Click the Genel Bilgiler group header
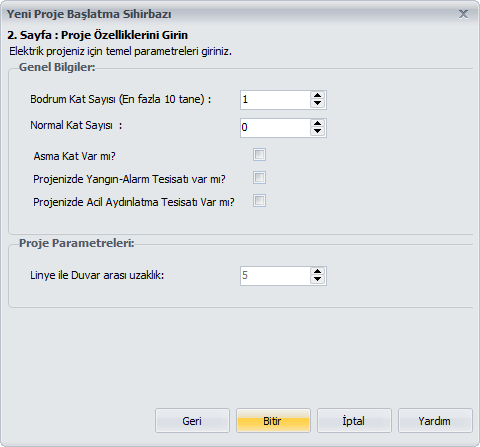This screenshot has height=447, width=480. click(57, 67)
